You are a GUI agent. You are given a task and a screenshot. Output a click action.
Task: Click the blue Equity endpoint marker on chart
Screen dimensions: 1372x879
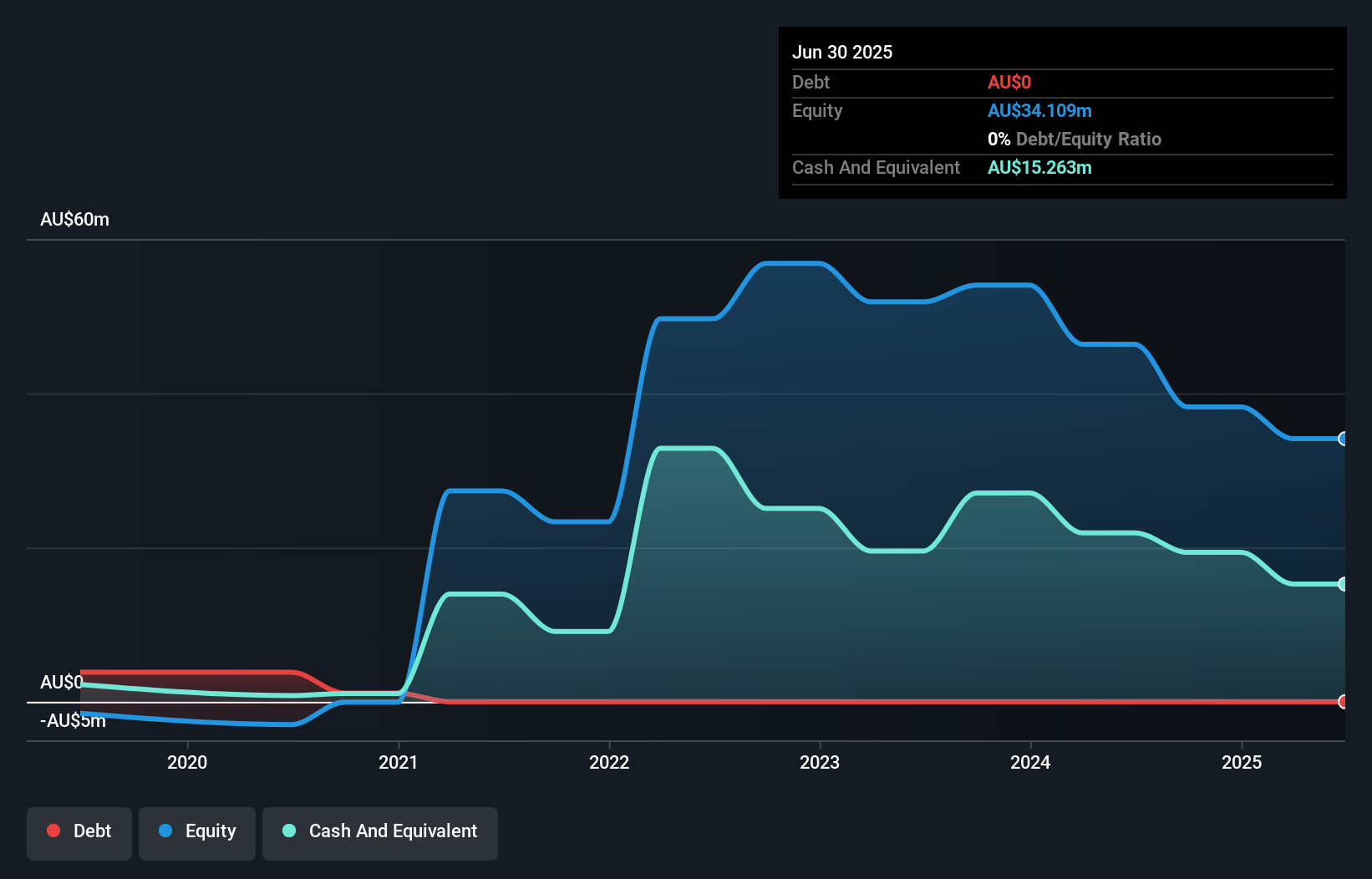point(1343,439)
